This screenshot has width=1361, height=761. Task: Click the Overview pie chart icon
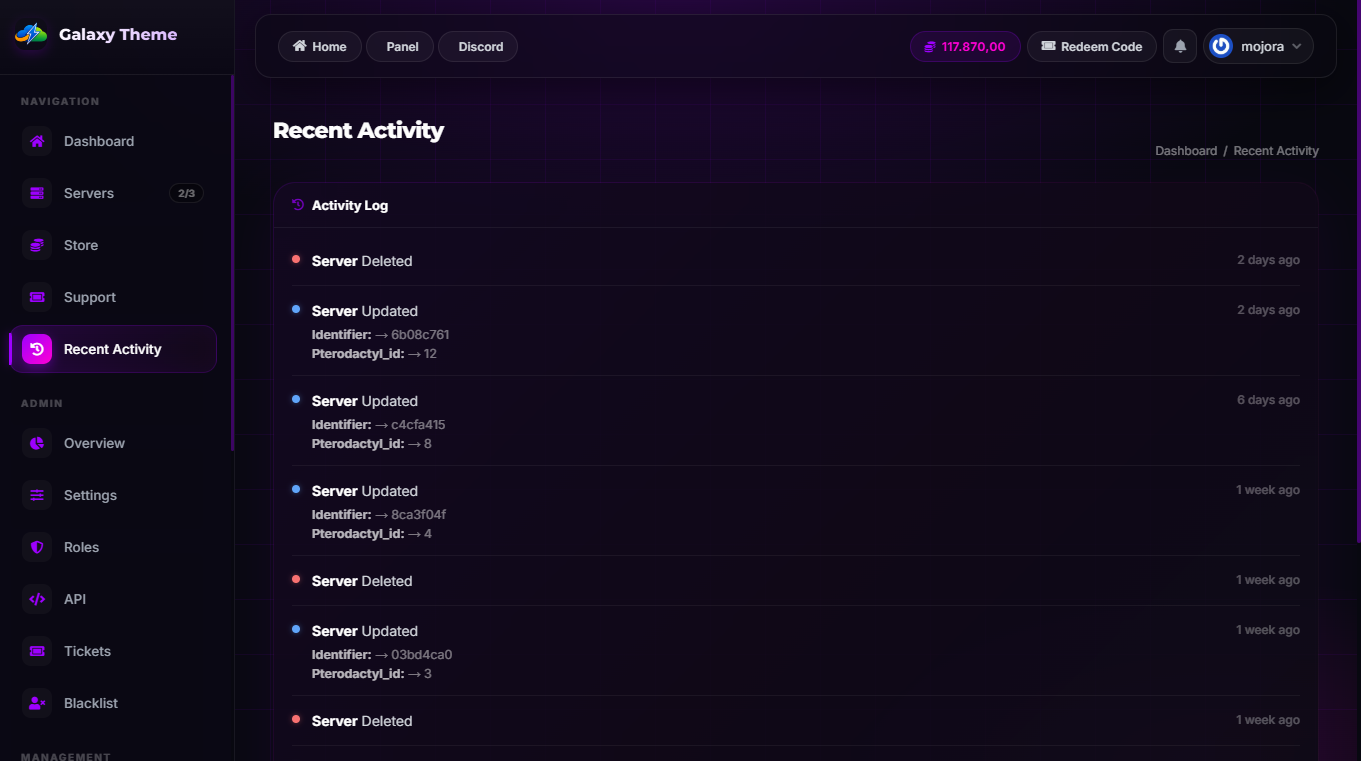pyautogui.click(x=37, y=443)
